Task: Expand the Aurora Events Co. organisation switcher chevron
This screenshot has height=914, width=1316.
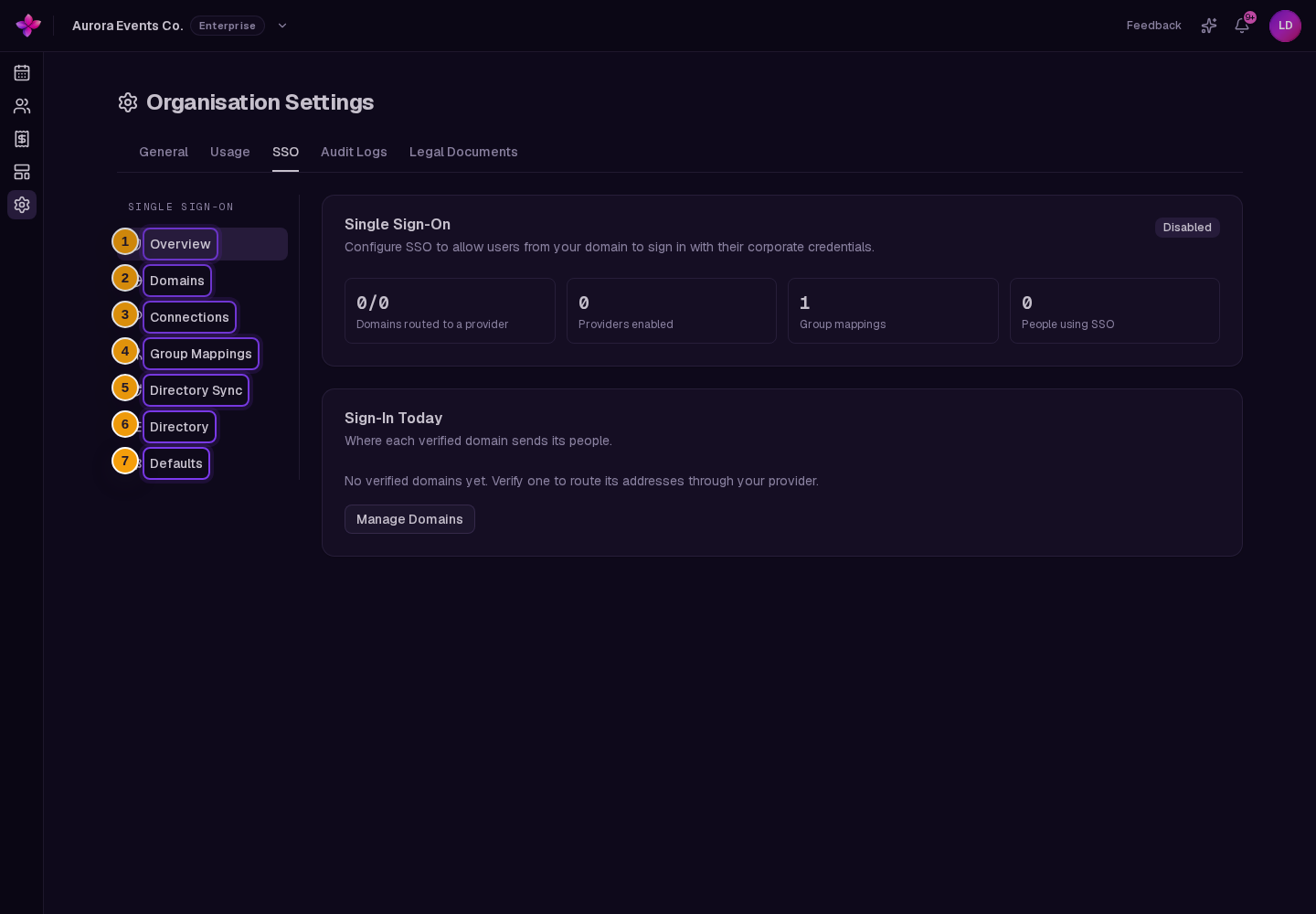Action: (x=282, y=26)
